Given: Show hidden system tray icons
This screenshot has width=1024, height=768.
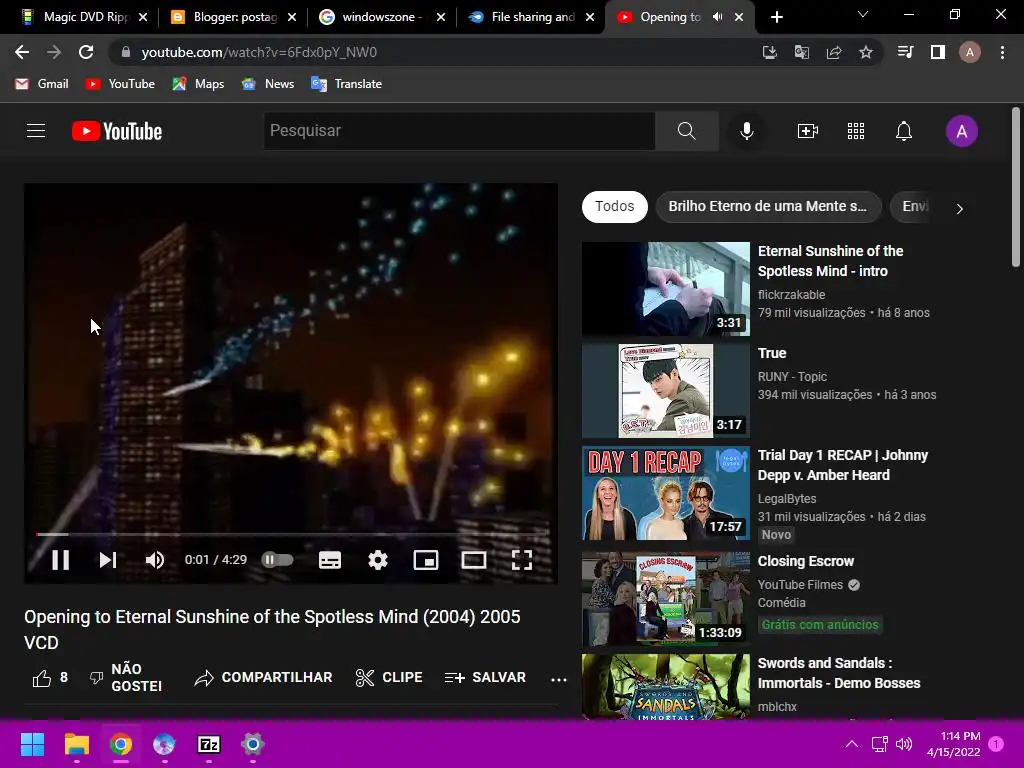Looking at the screenshot, I should 852,744.
